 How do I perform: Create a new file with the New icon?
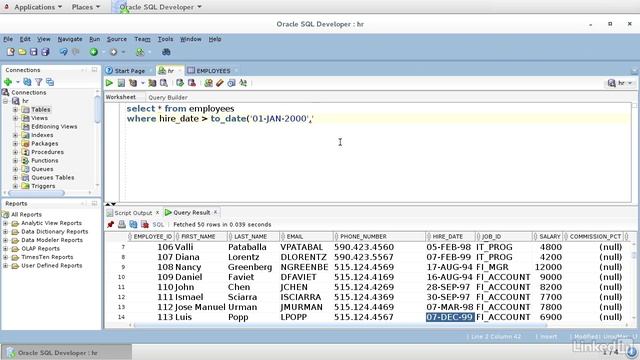tap(11, 52)
